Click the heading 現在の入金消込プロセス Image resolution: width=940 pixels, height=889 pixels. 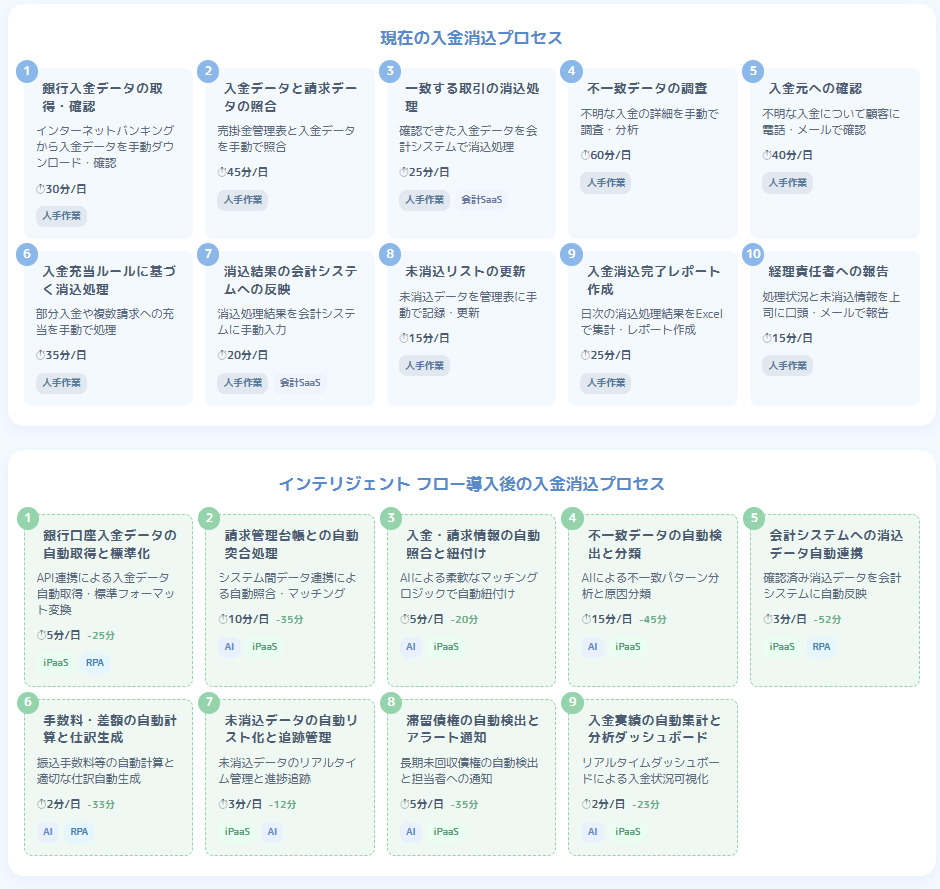click(x=471, y=38)
